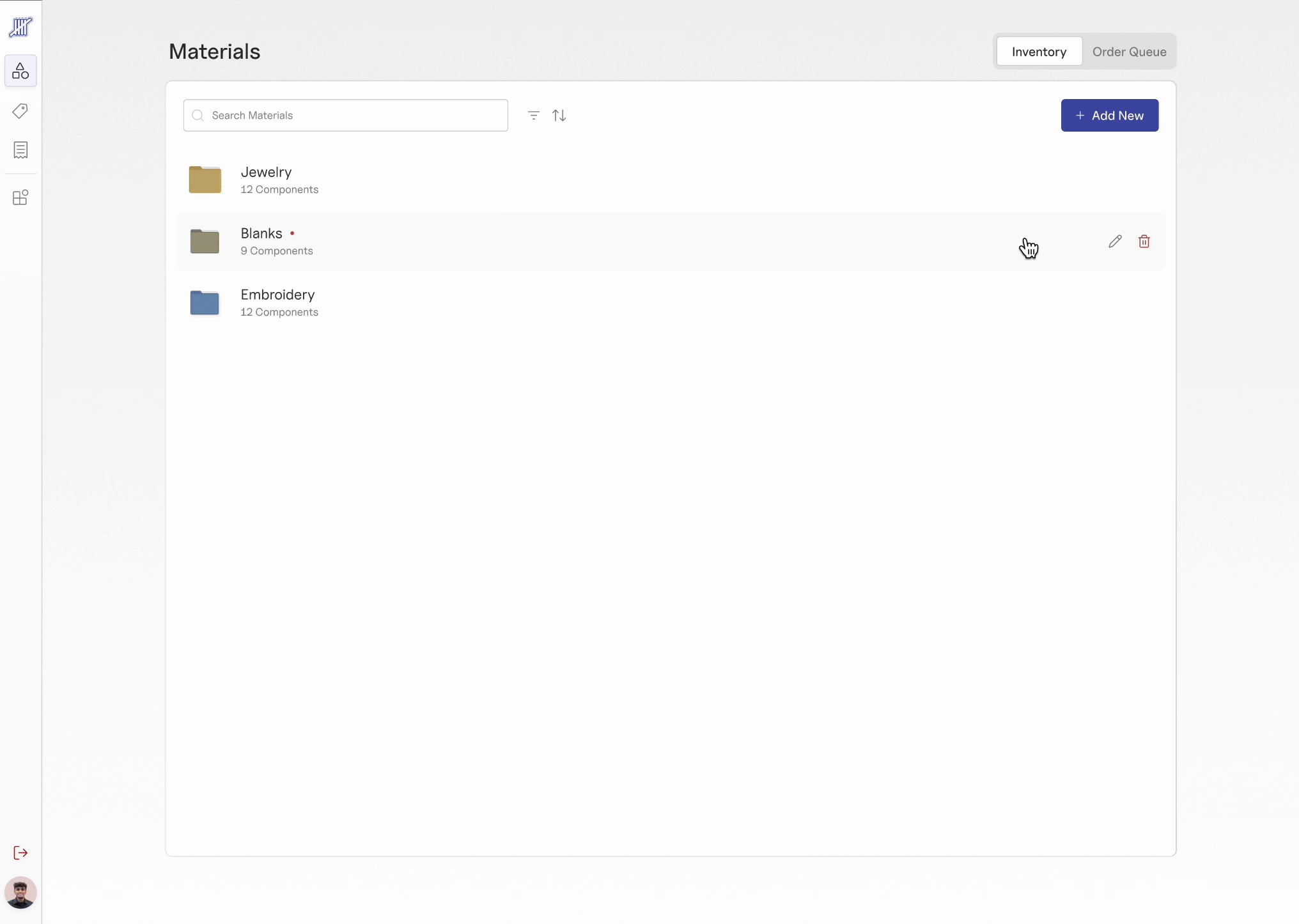Click the filter icon beside search

point(534,116)
